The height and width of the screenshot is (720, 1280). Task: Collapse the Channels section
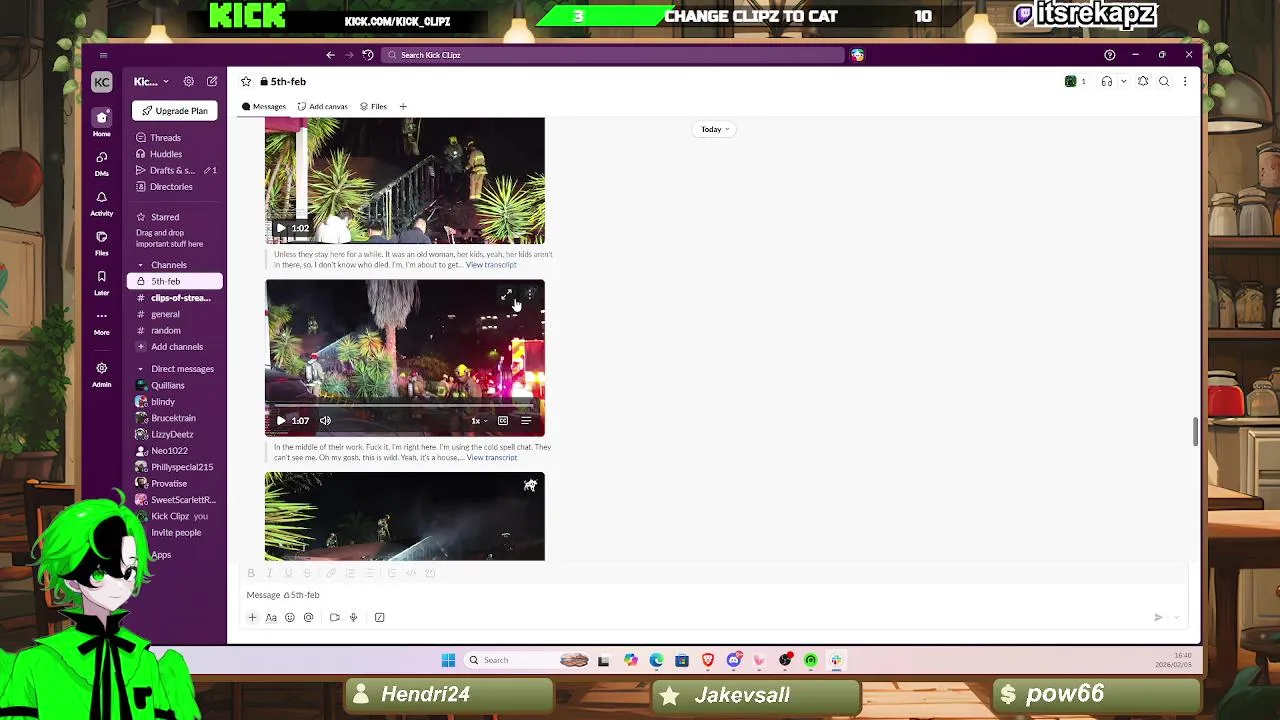(140, 265)
